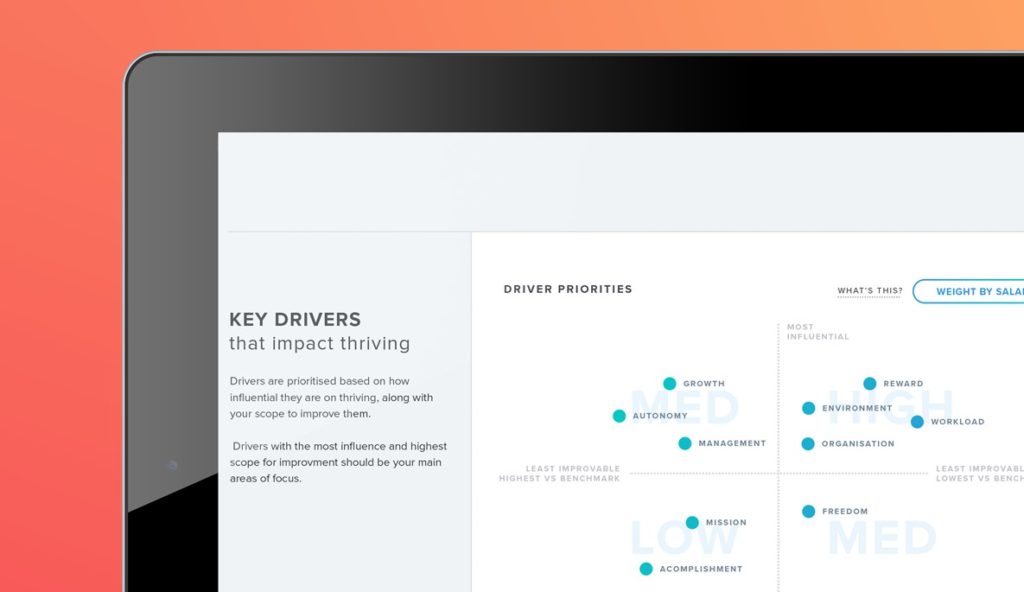This screenshot has width=1024, height=592.
Task: Click the "Reward" label text
Action: (903, 384)
